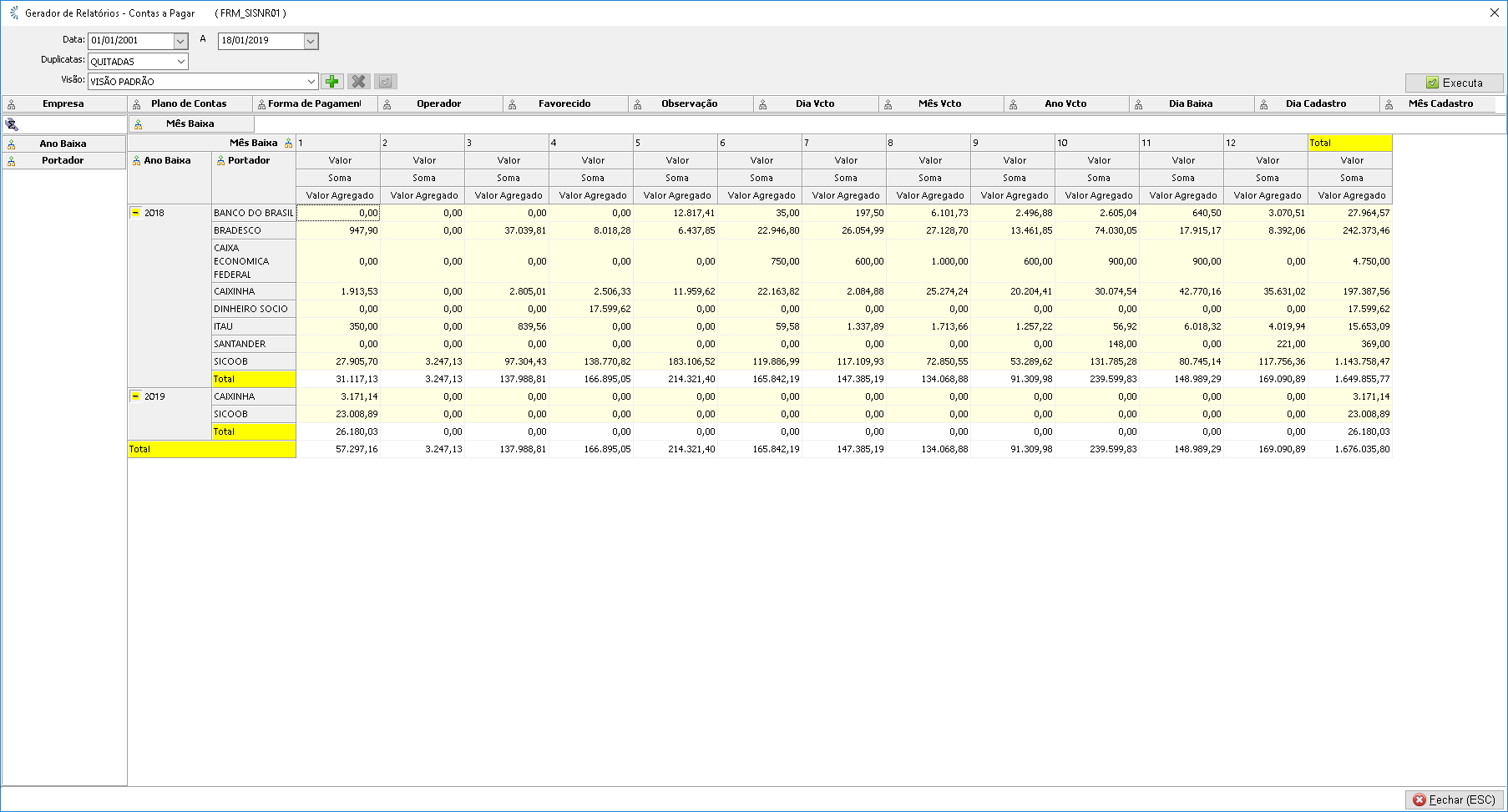Click cell value 57.297,16
Screen dimensions: 1508x812
(x=338, y=449)
